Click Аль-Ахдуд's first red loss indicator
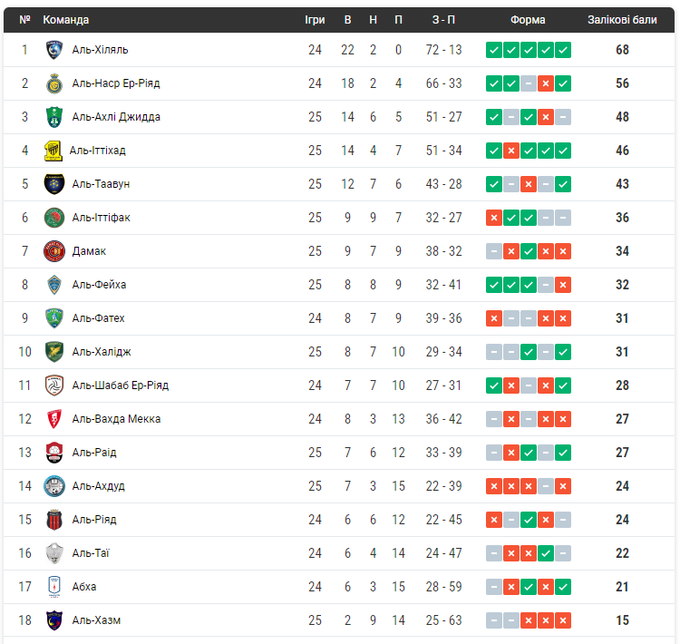 tap(494, 486)
